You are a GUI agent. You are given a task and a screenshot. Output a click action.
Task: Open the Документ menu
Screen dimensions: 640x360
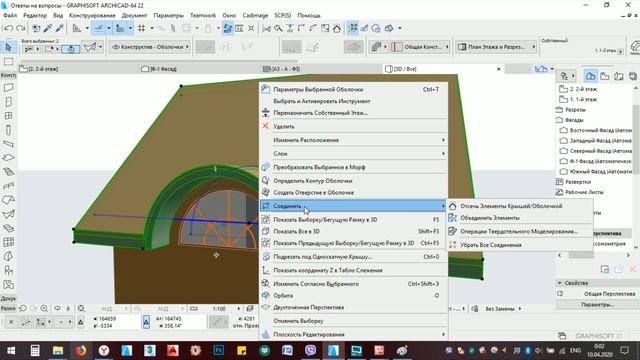134,16
